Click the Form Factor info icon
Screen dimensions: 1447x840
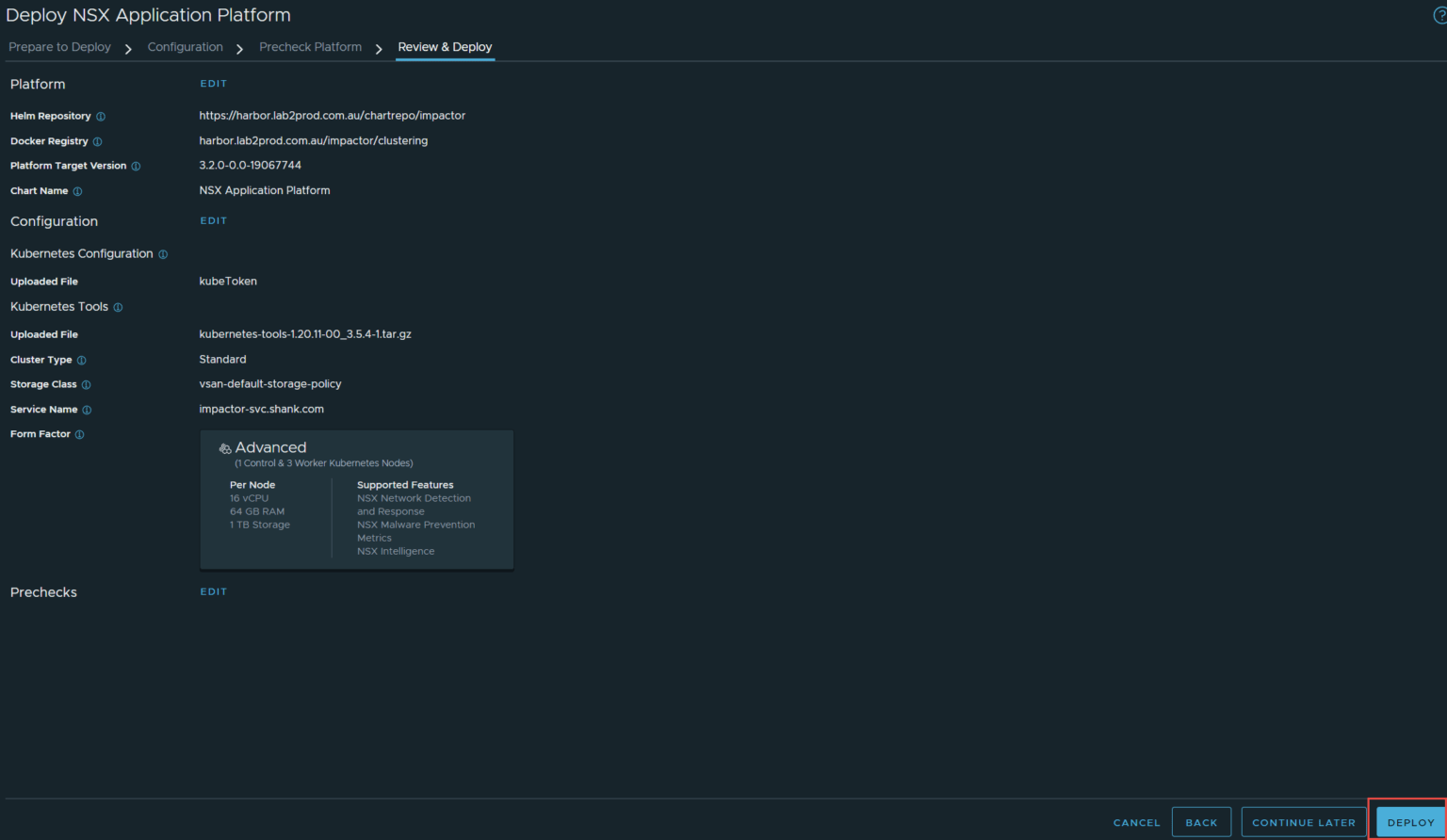pyautogui.click(x=78, y=434)
